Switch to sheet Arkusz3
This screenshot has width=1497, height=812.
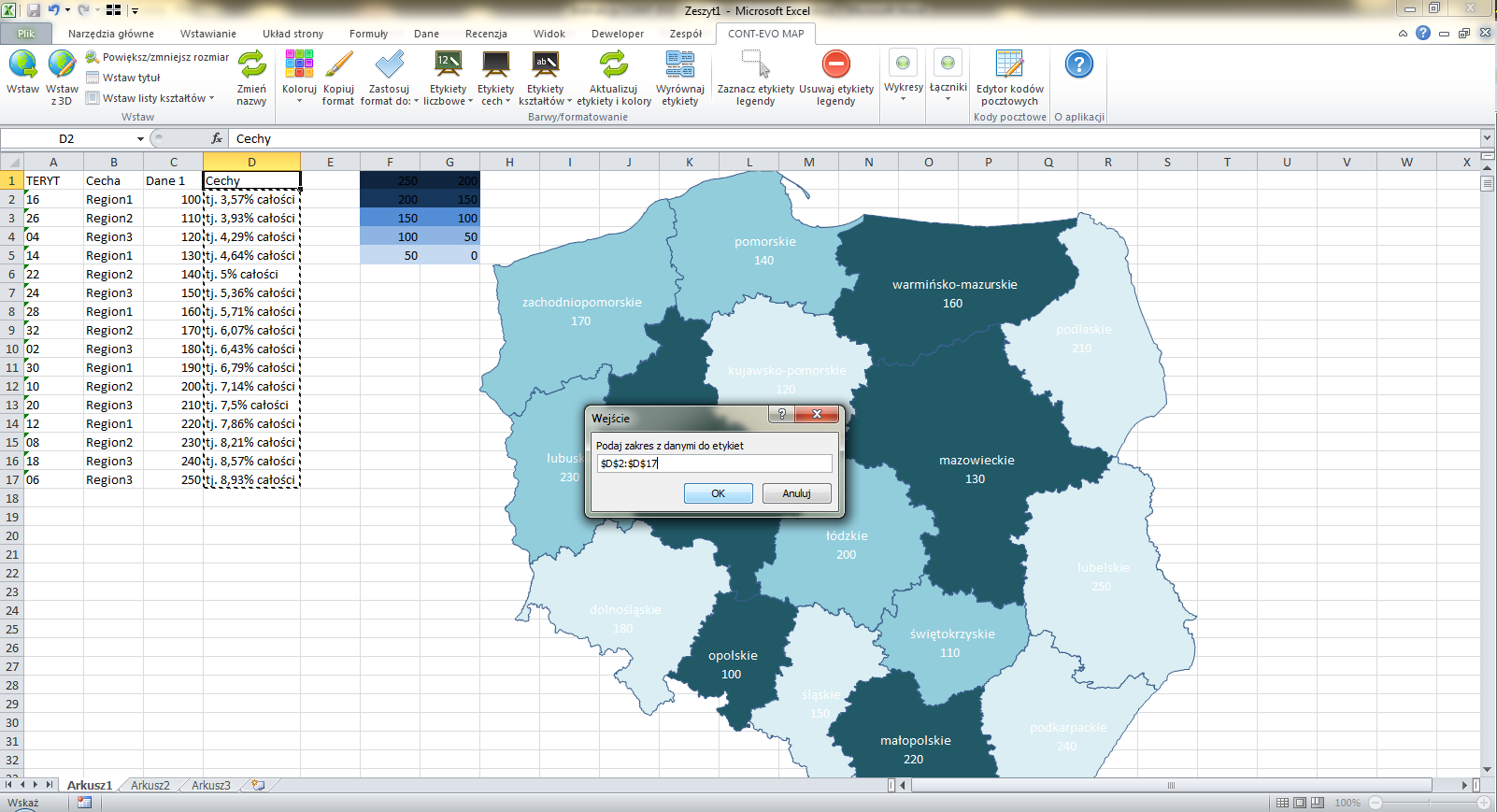click(x=210, y=785)
